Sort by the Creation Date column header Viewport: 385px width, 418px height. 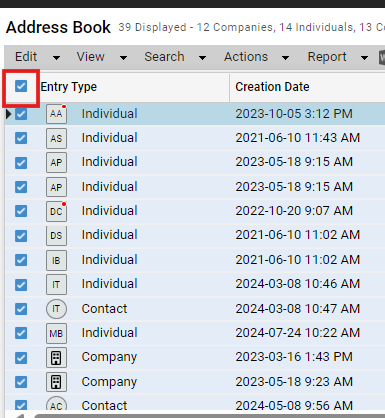[x=272, y=87]
